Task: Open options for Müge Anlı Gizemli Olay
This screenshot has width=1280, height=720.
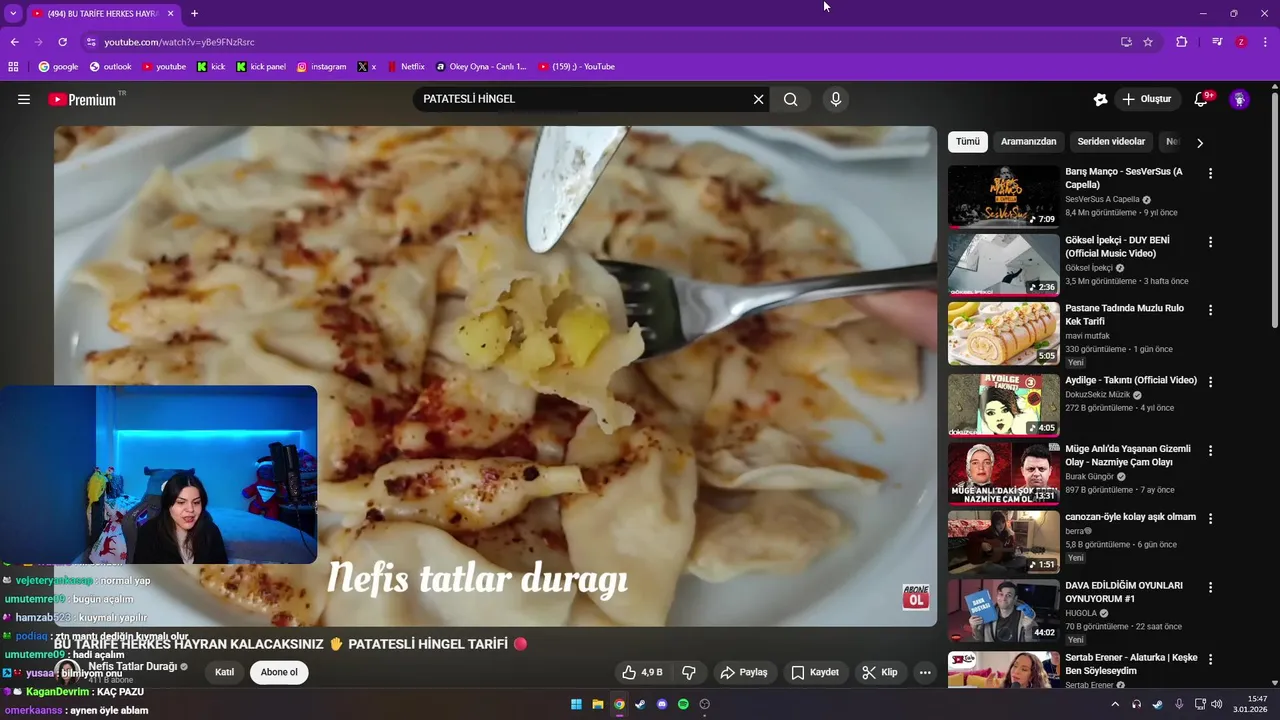Action: pos(1210,450)
